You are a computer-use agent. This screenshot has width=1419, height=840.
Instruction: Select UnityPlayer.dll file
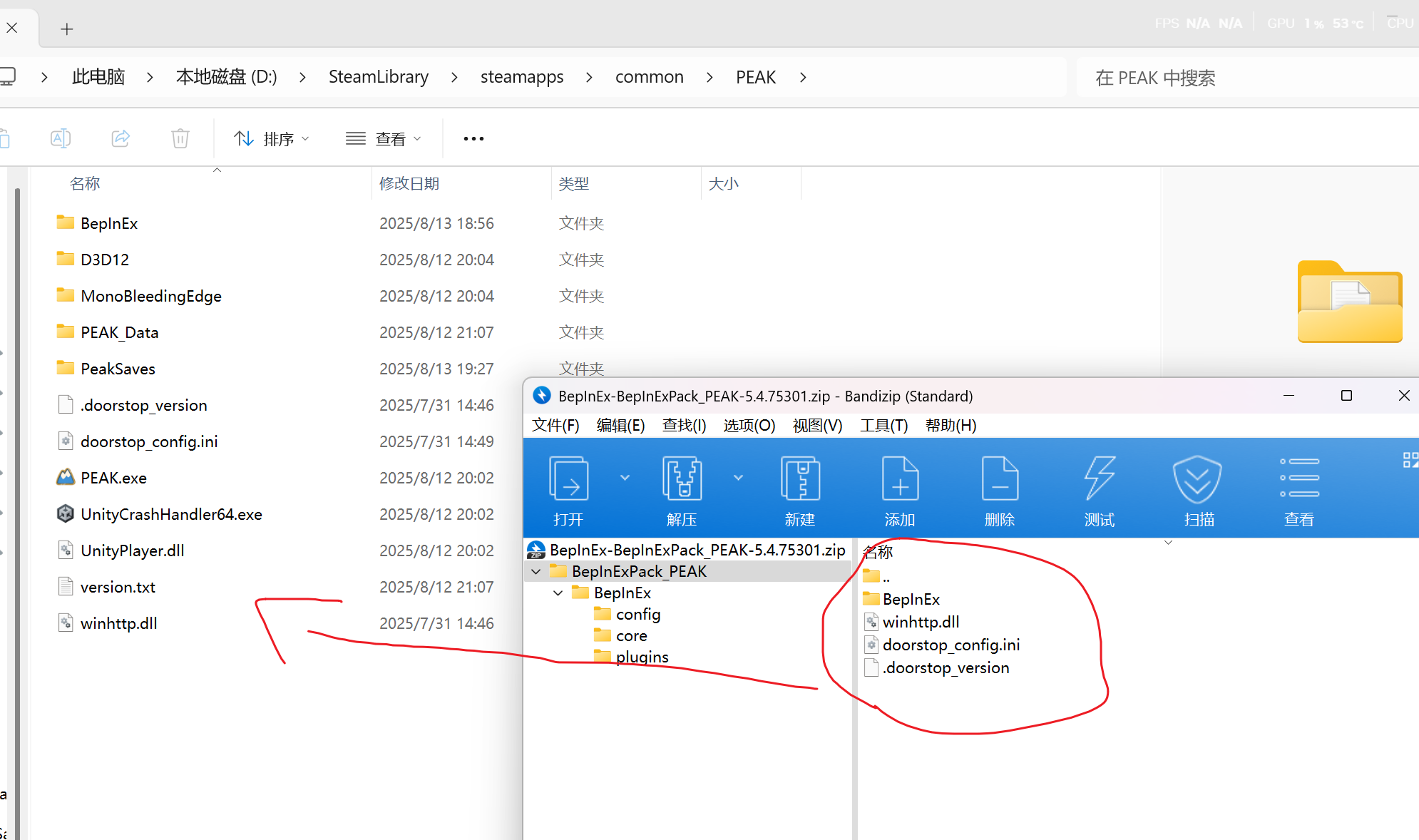(132, 550)
